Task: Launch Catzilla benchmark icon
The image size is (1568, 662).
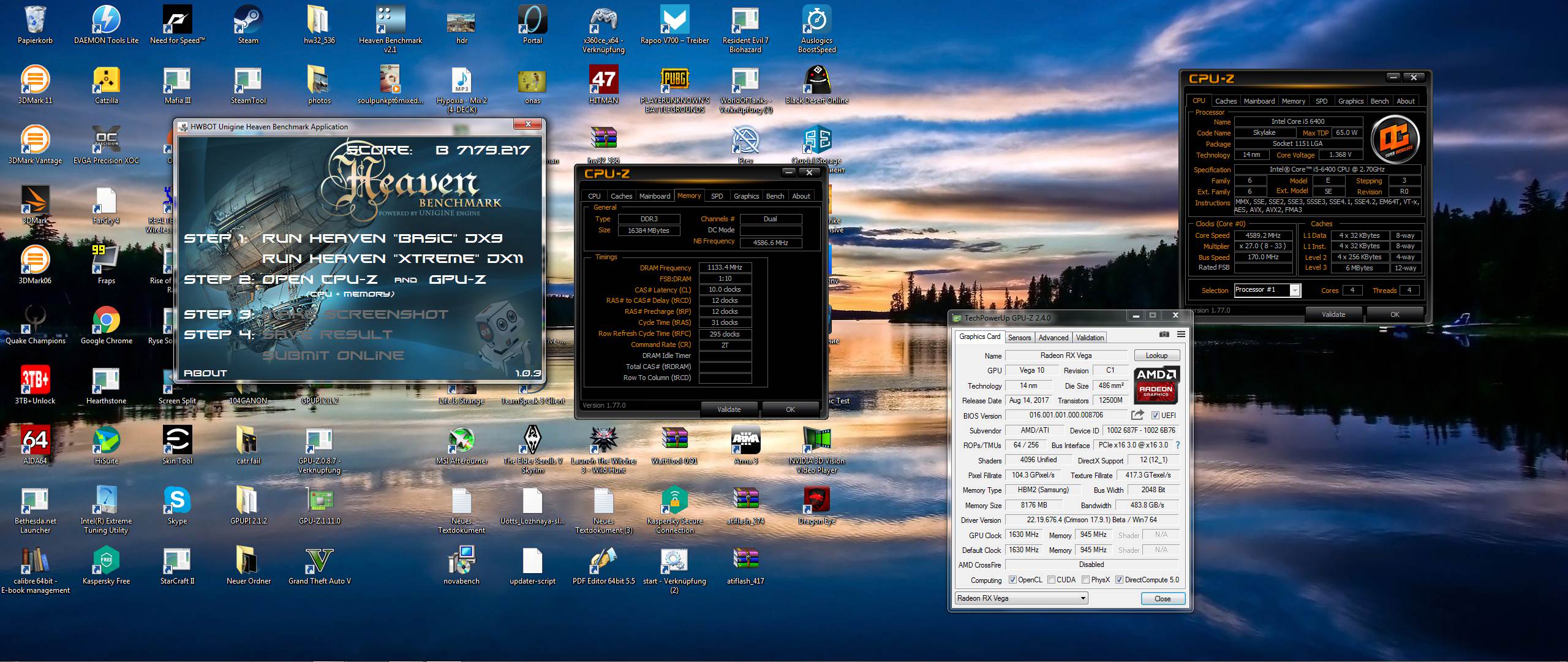Action: pyautogui.click(x=106, y=85)
